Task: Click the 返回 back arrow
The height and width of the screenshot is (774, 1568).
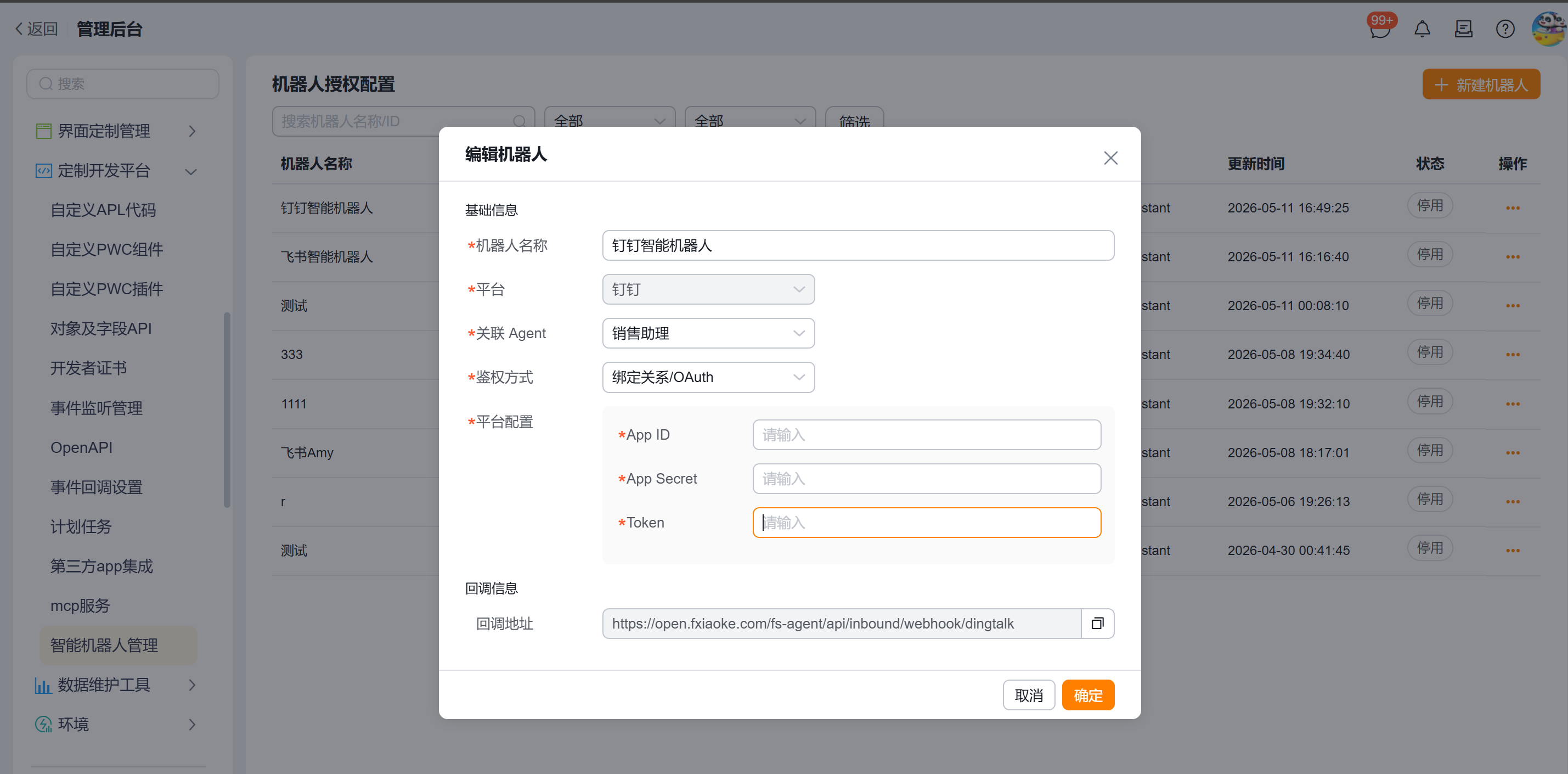Action: (36, 29)
